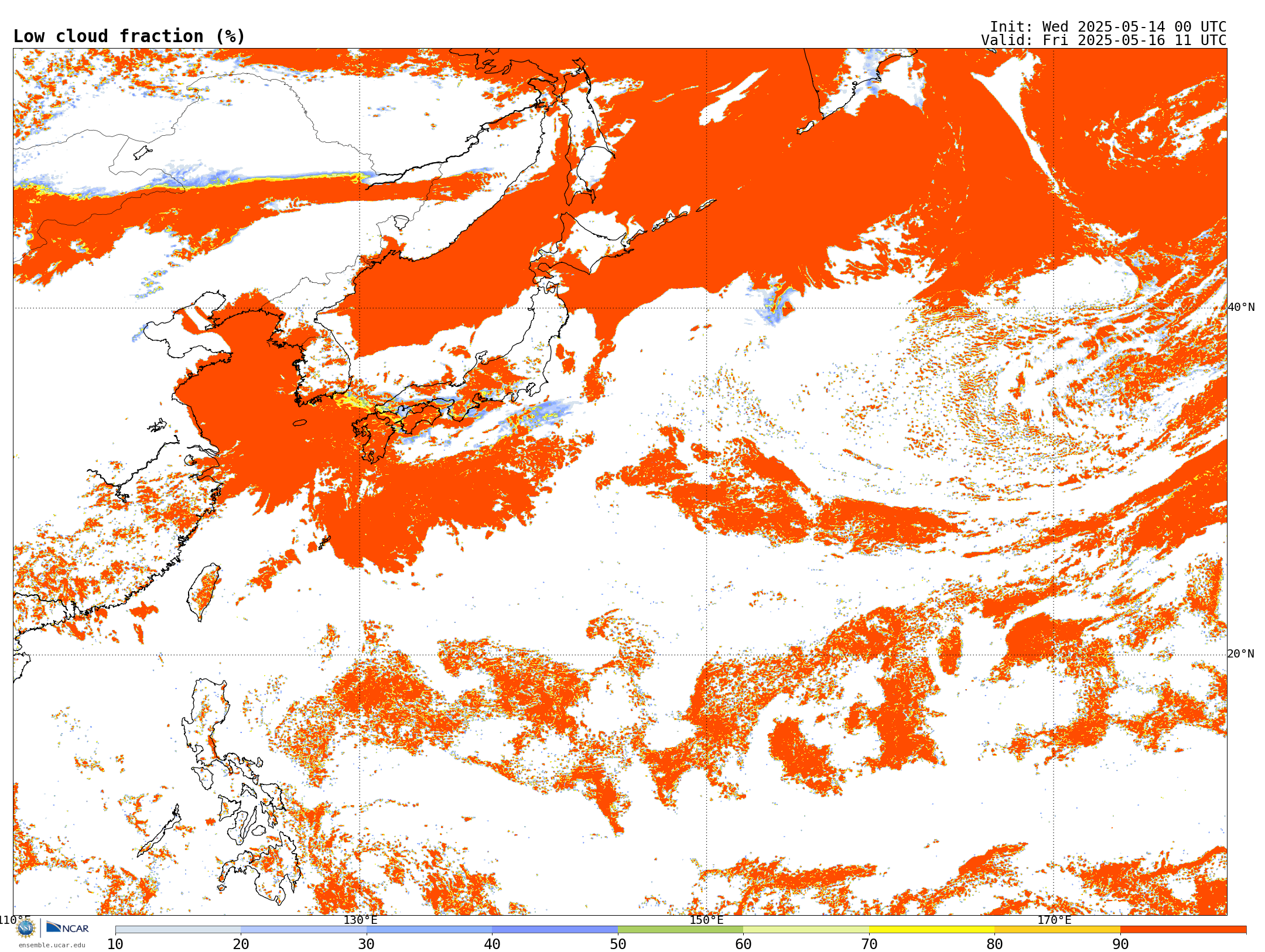This screenshot has height=952, width=1265.
Task: Click the colorbar tick label 20
Action: click(x=241, y=944)
